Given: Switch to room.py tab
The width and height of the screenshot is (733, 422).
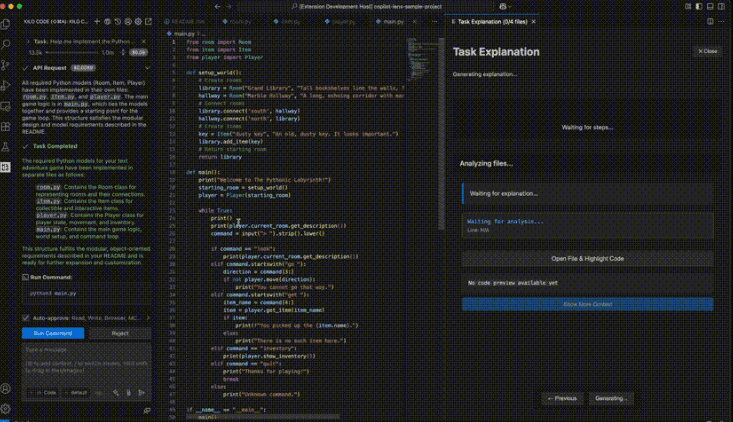Looking at the screenshot, I should point(237,21).
